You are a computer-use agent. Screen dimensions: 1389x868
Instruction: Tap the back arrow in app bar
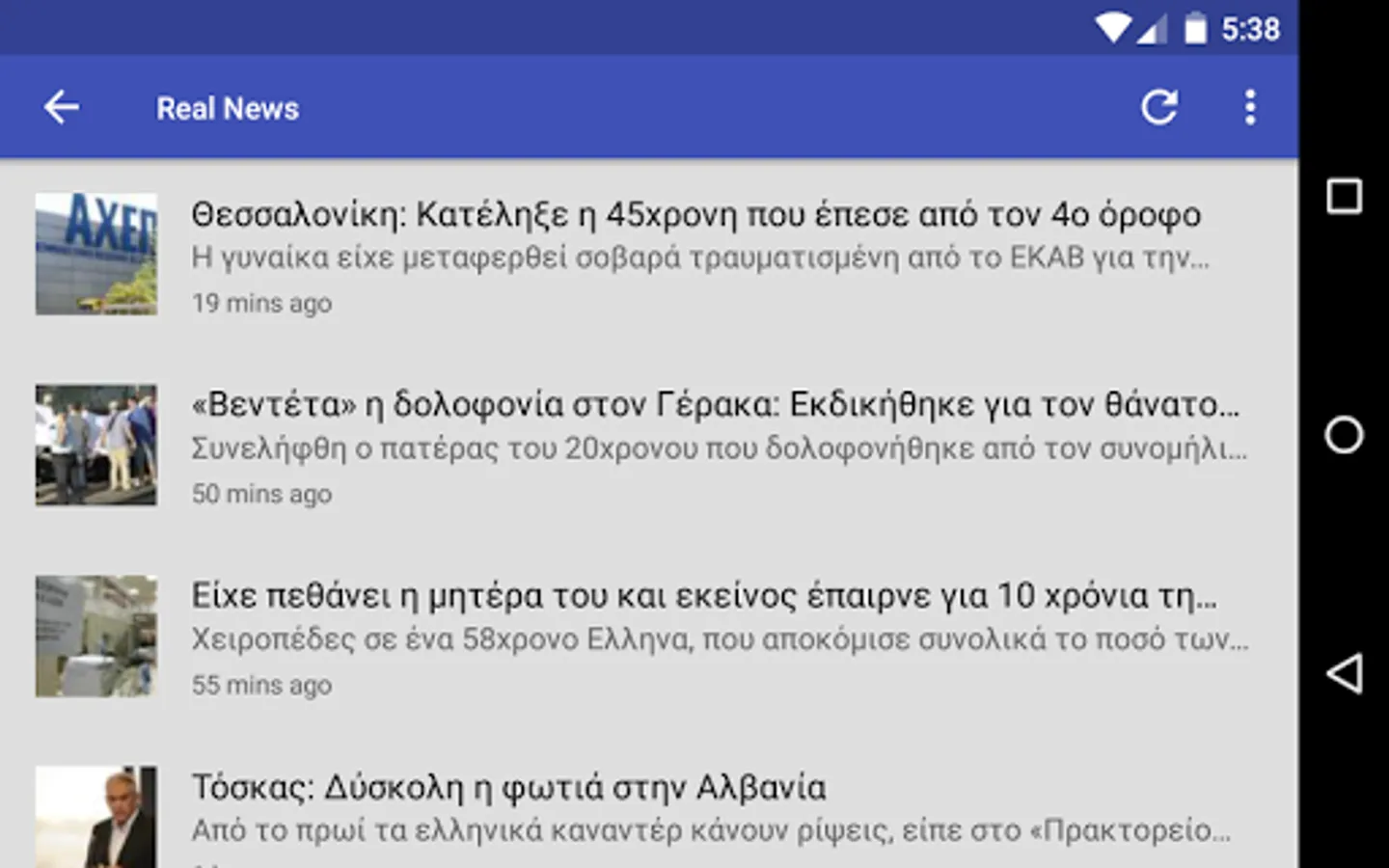62,107
